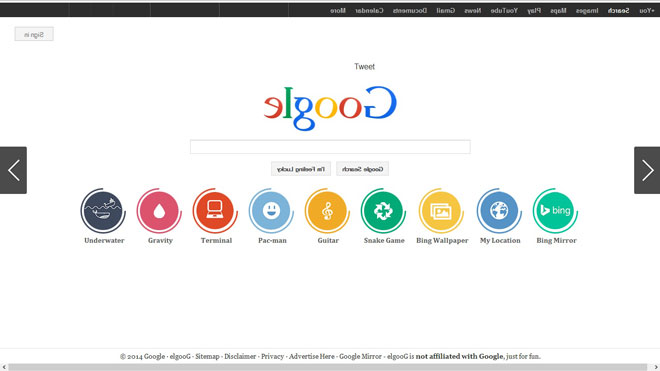
Task: Click the mirrored I'm Feeling Lucky button
Action: tap(301, 169)
